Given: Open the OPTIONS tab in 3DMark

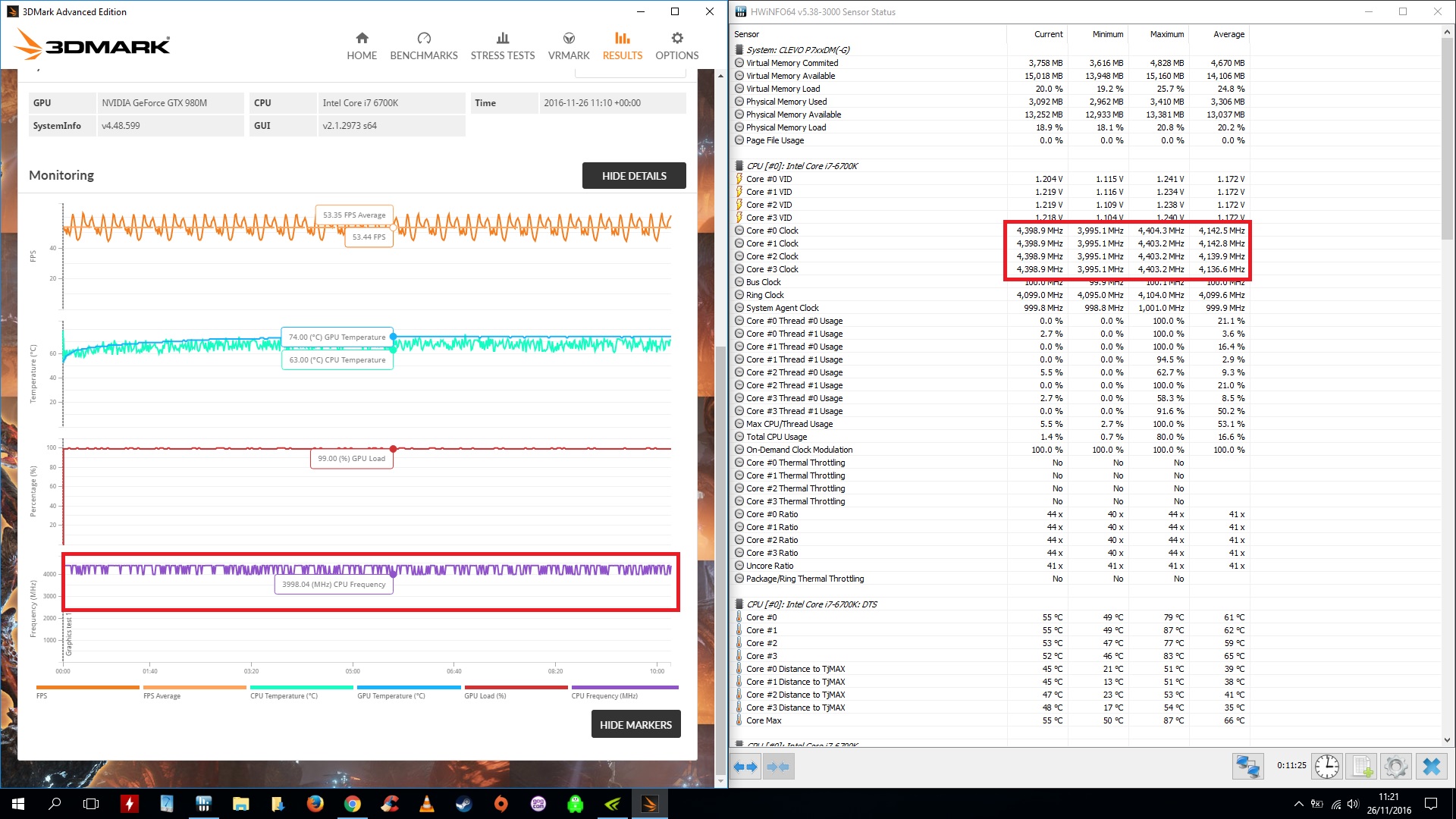Looking at the screenshot, I should point(677,46).
